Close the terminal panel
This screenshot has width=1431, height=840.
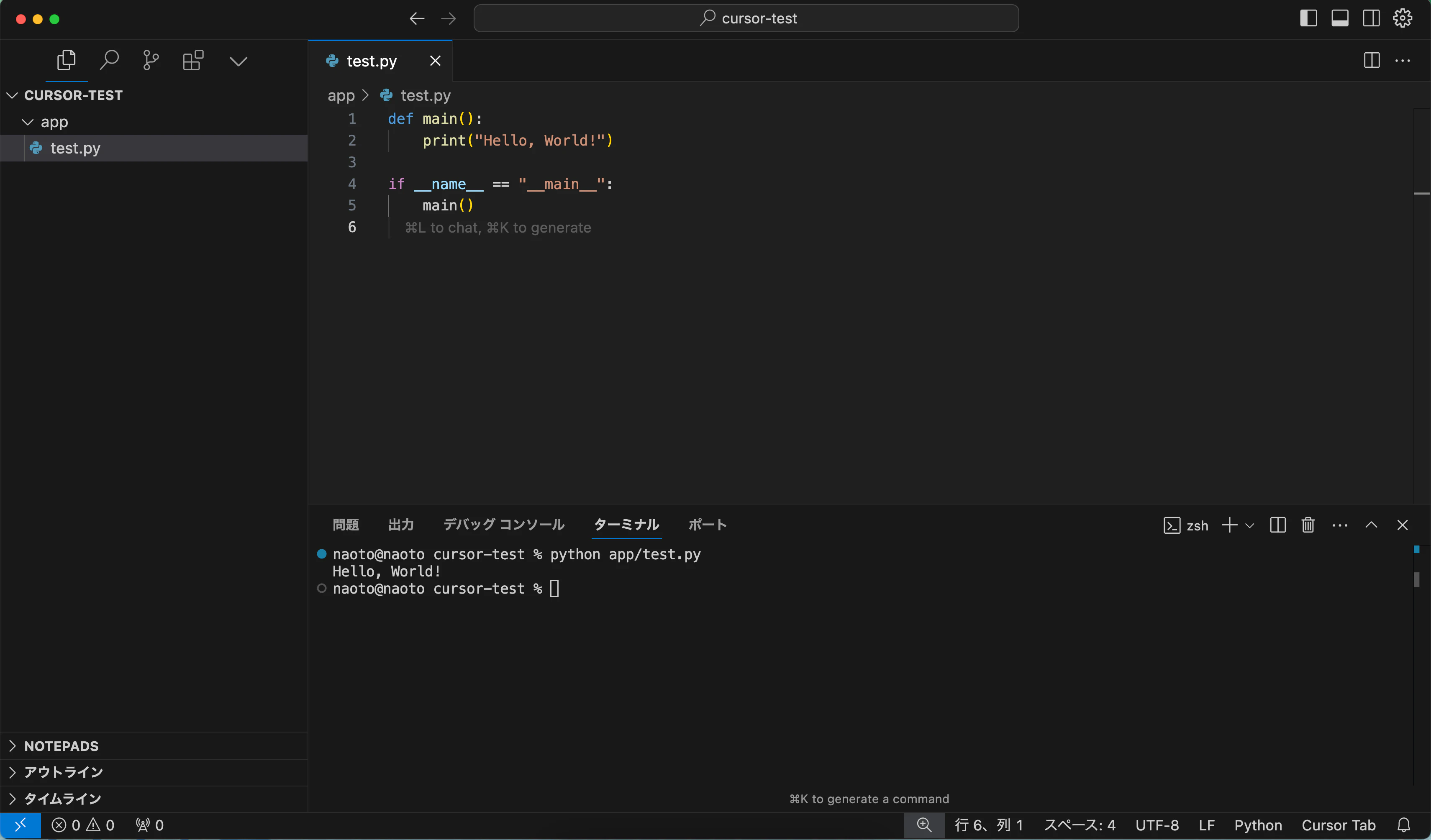coord(1402,525)
